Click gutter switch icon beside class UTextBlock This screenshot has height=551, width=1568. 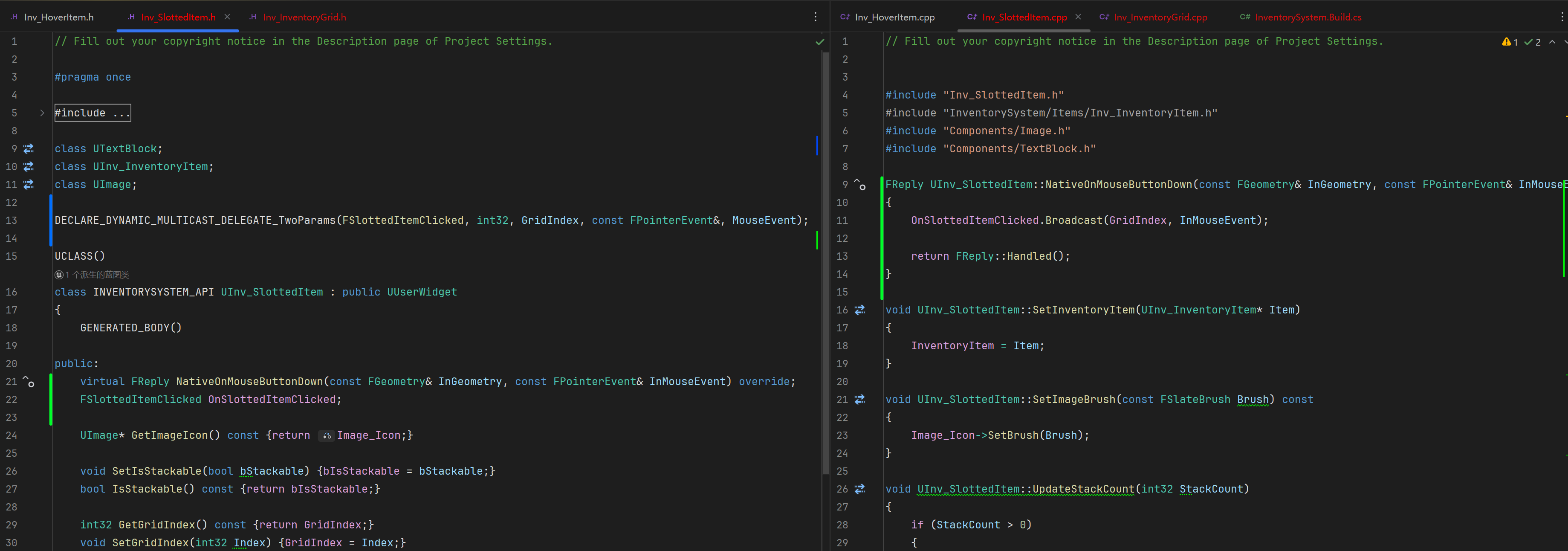point(29,148)
